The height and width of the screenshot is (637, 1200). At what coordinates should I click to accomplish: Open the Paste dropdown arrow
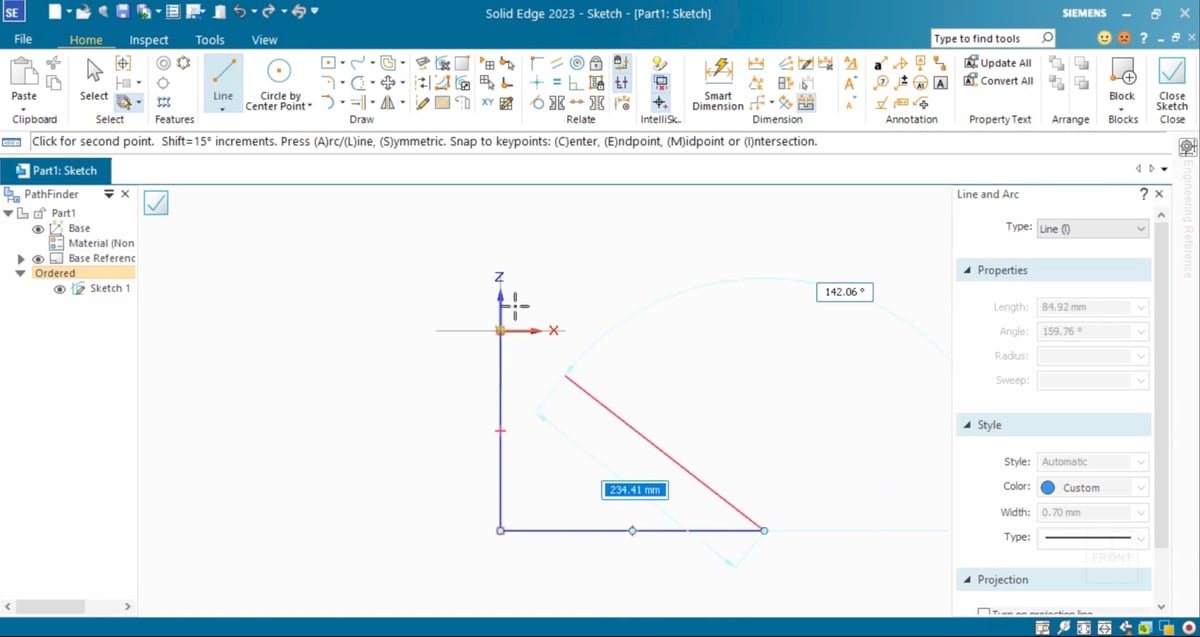(x=24, y=108)
